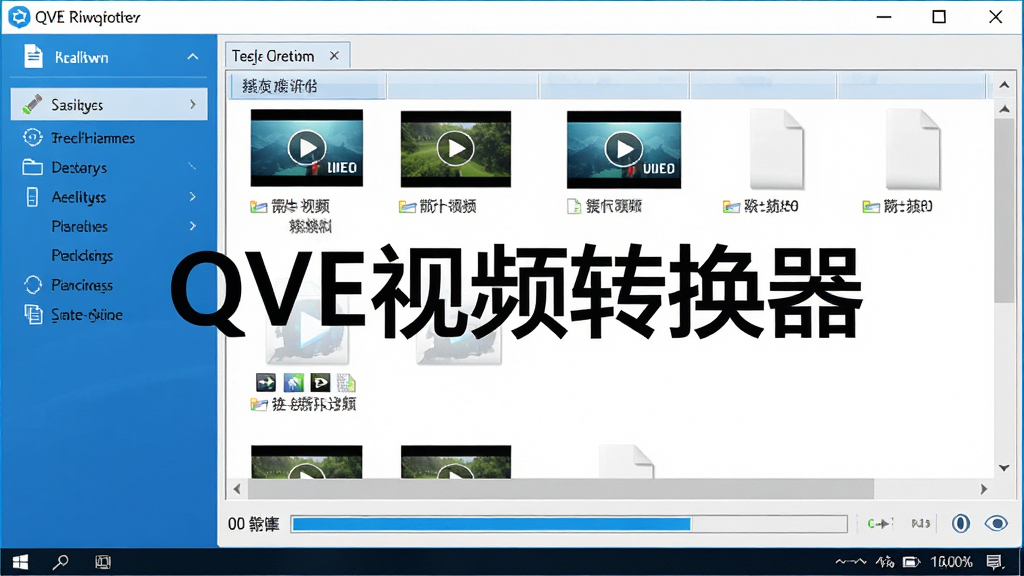1024x576 pixels.
Task: Click the copy-pages icon beside Smte-Stiine
Action: pos(33,314)
